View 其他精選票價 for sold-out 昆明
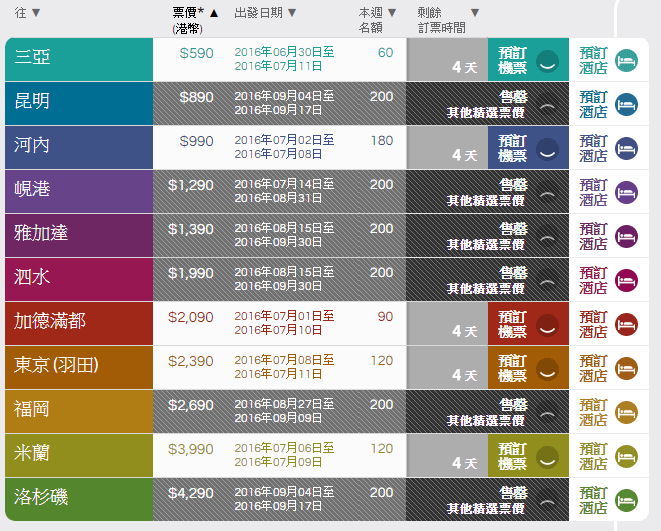This screenshot has width=661, height=531. [485, 112]
